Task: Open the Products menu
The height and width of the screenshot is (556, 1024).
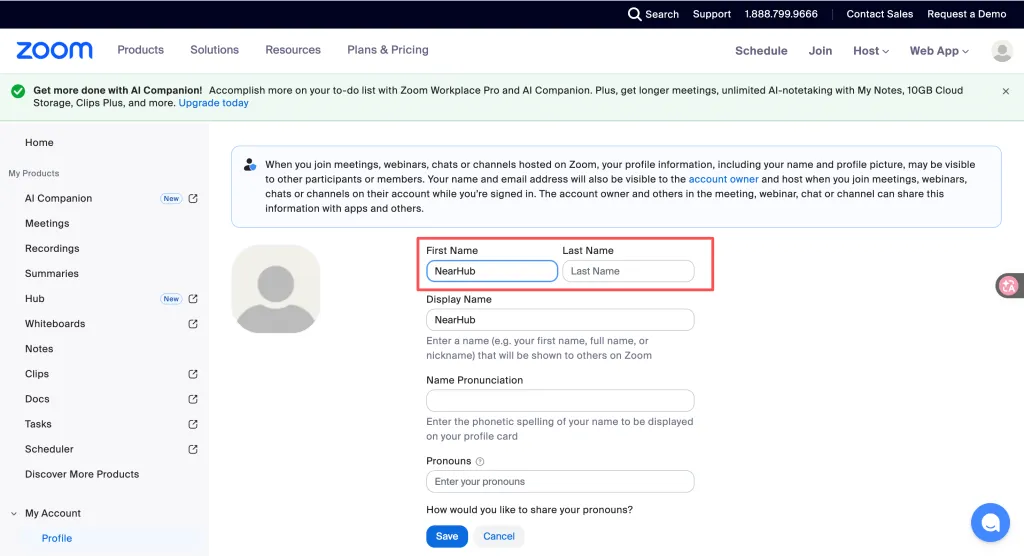Action: coord(140,50)
